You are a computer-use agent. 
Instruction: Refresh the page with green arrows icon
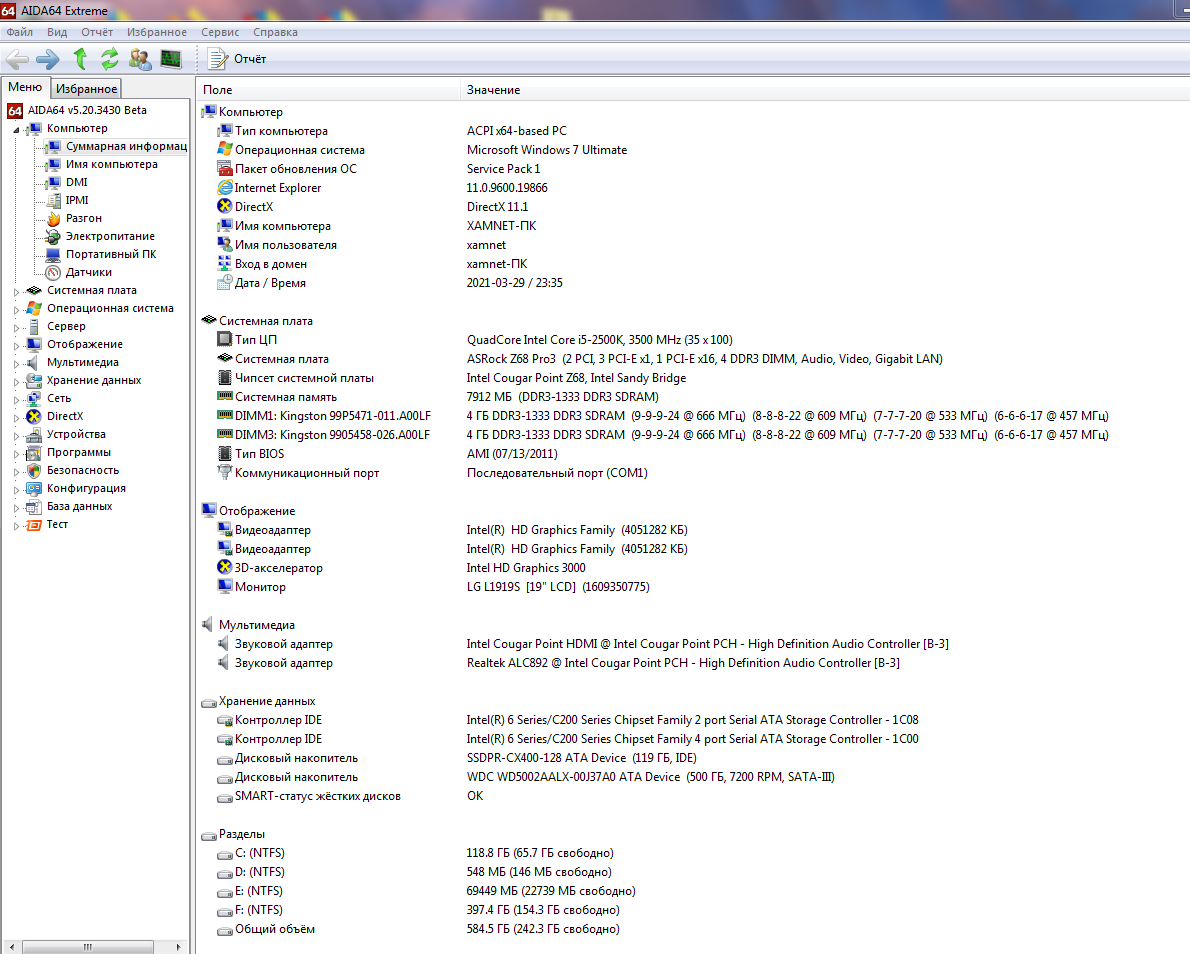(109, 58)
